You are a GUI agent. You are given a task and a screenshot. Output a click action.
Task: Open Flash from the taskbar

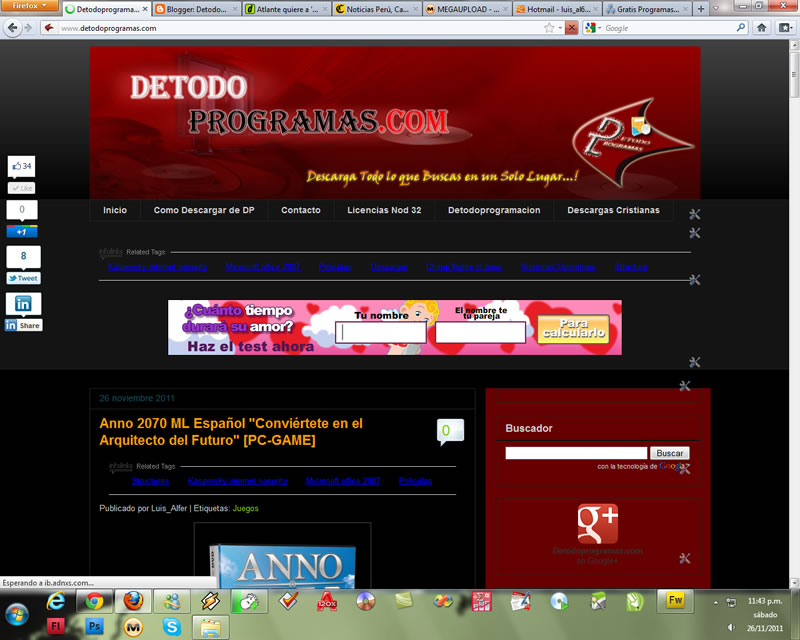56,626
